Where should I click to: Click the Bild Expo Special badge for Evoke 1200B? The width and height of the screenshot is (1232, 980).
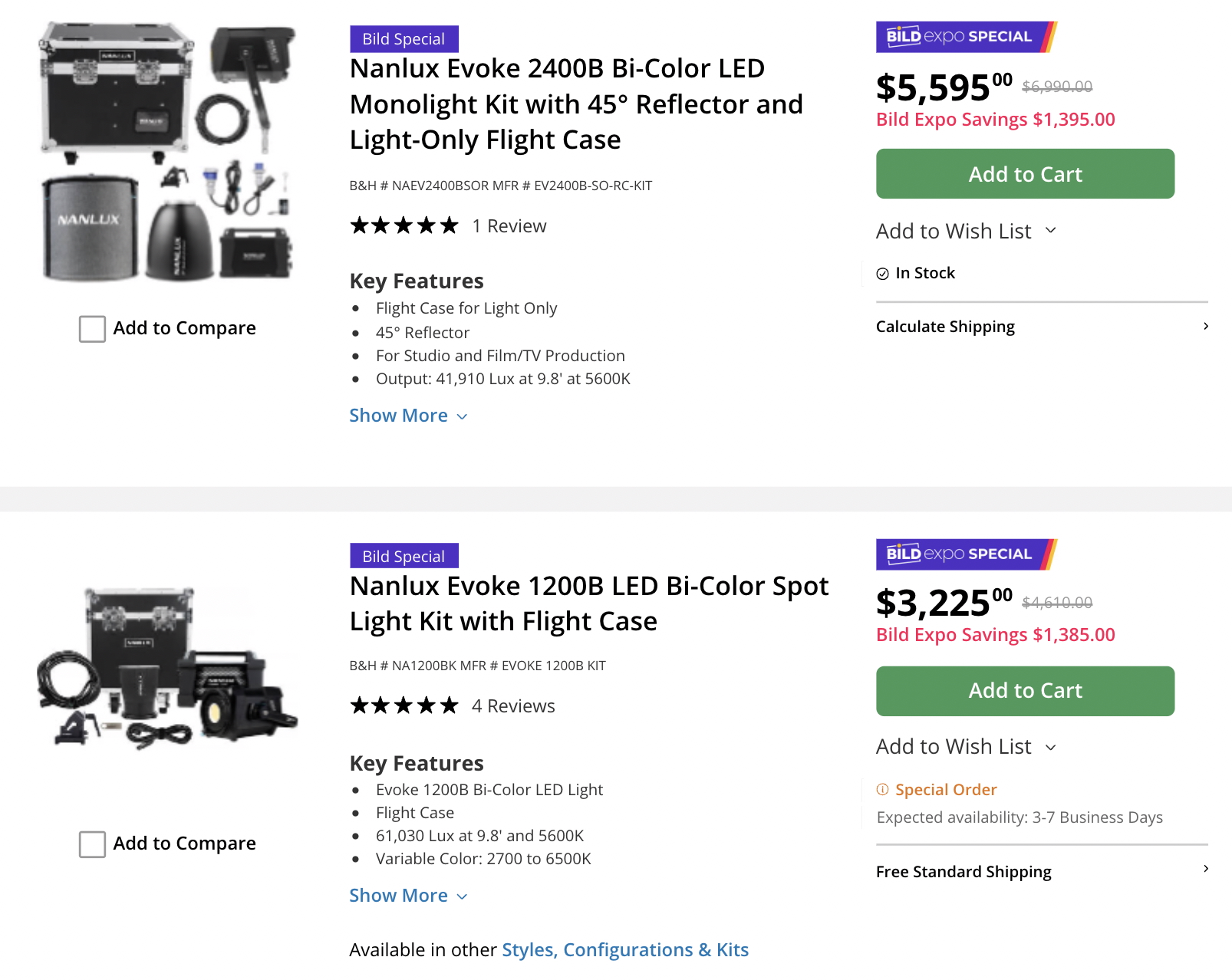[x=966, y=554]
